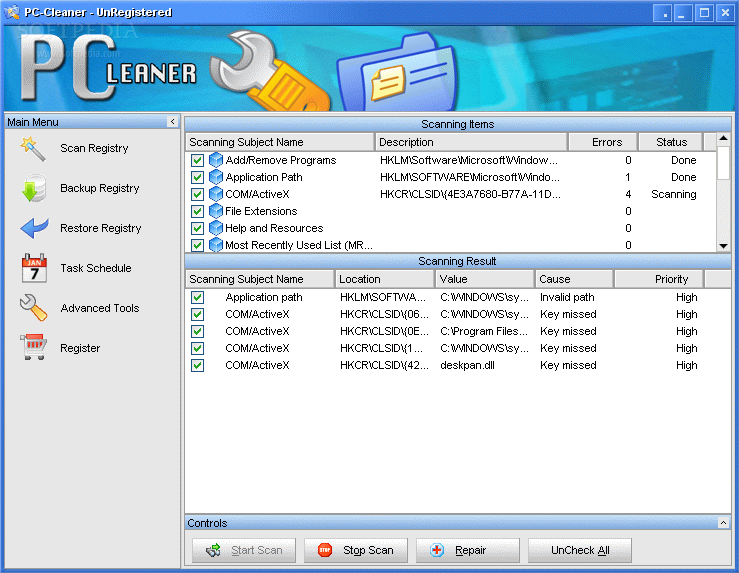Click the cube icon beside Most Recently Used List

215,245
